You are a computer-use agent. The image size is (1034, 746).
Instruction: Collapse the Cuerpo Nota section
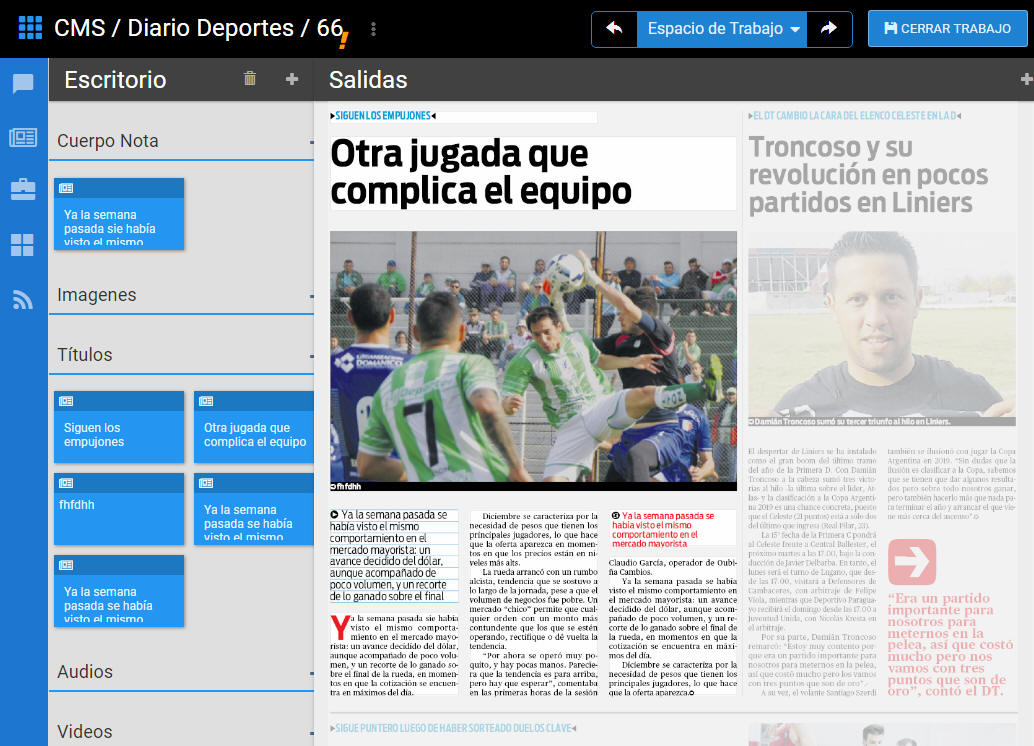click(311, 142)
